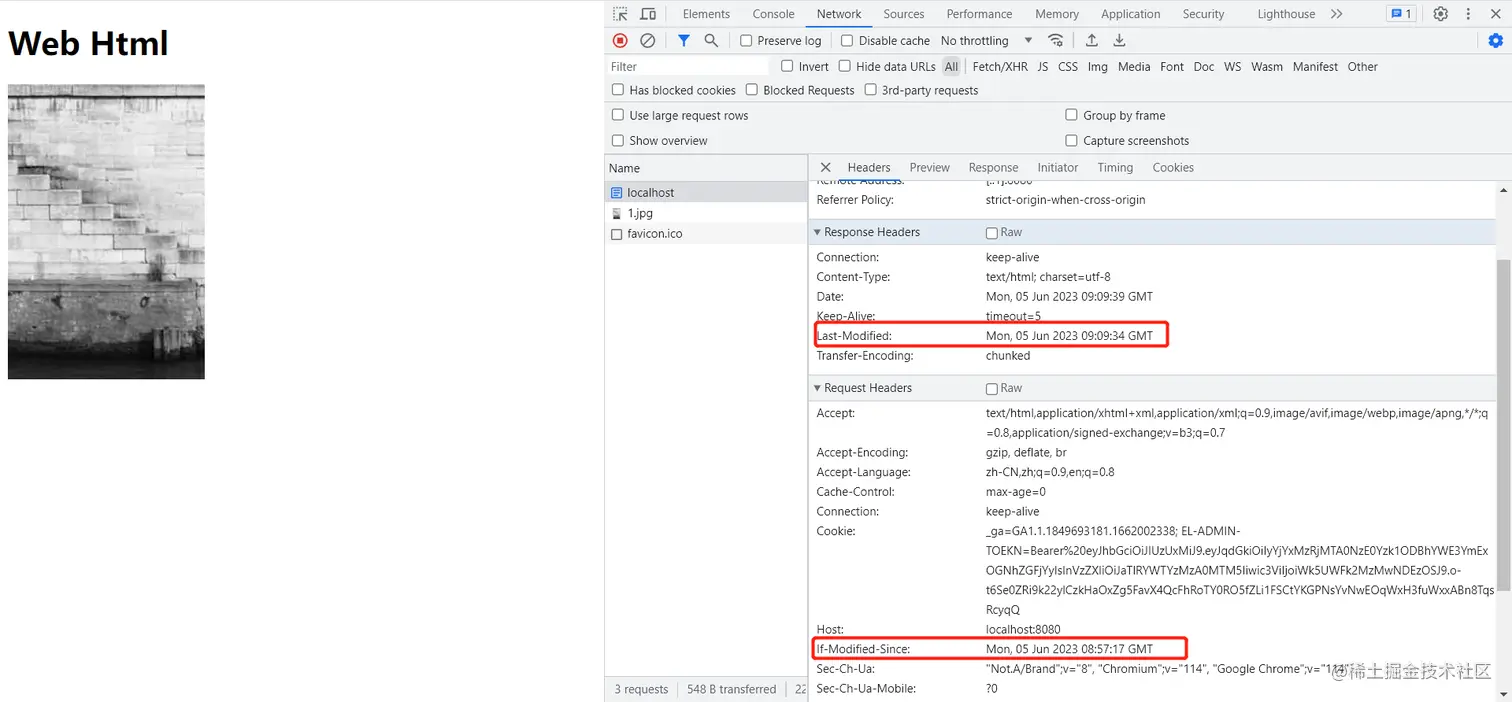
Task: Check Hide data URLs checkbox
Action: click(x=845, y=66)
